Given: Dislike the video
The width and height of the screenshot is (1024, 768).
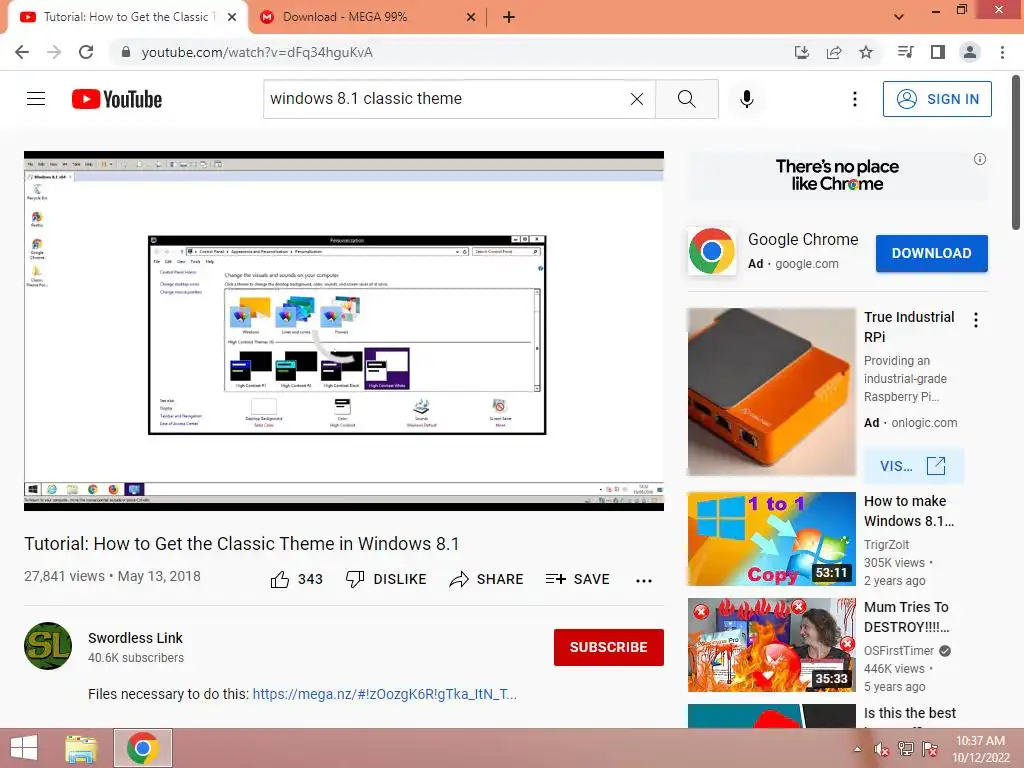Looking at the screenshot, I should [386, 579].
